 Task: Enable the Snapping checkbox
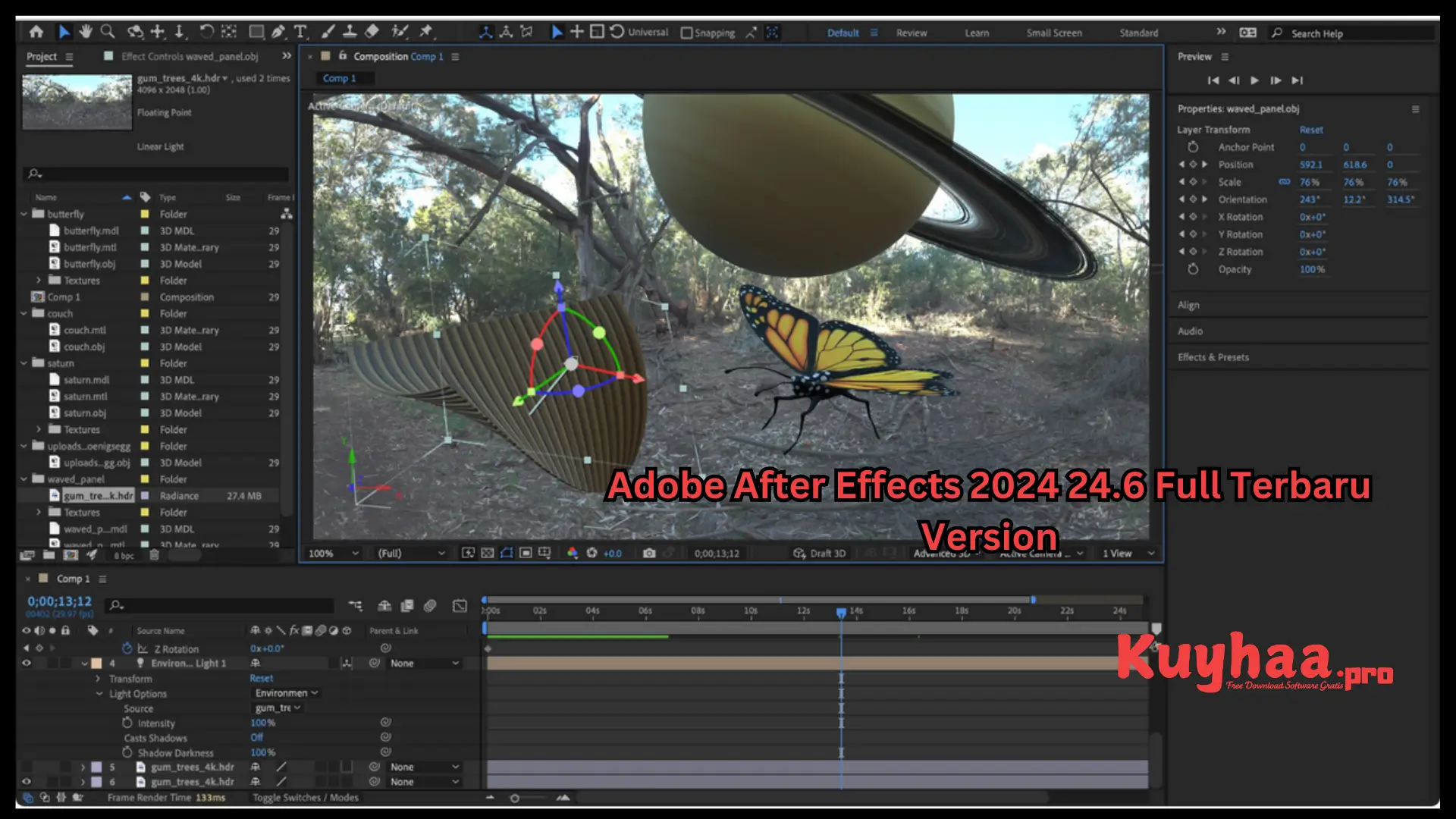(686, 33)
